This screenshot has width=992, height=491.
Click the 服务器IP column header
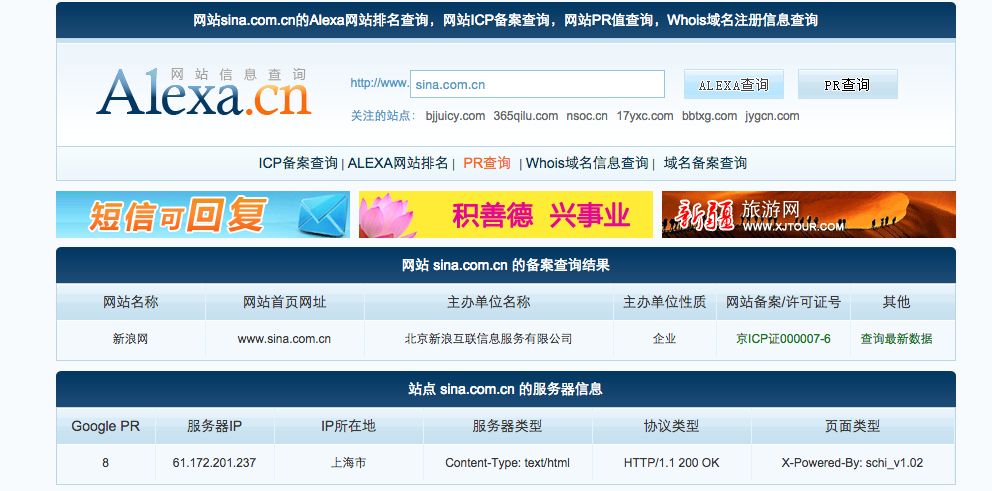(214, 426)
